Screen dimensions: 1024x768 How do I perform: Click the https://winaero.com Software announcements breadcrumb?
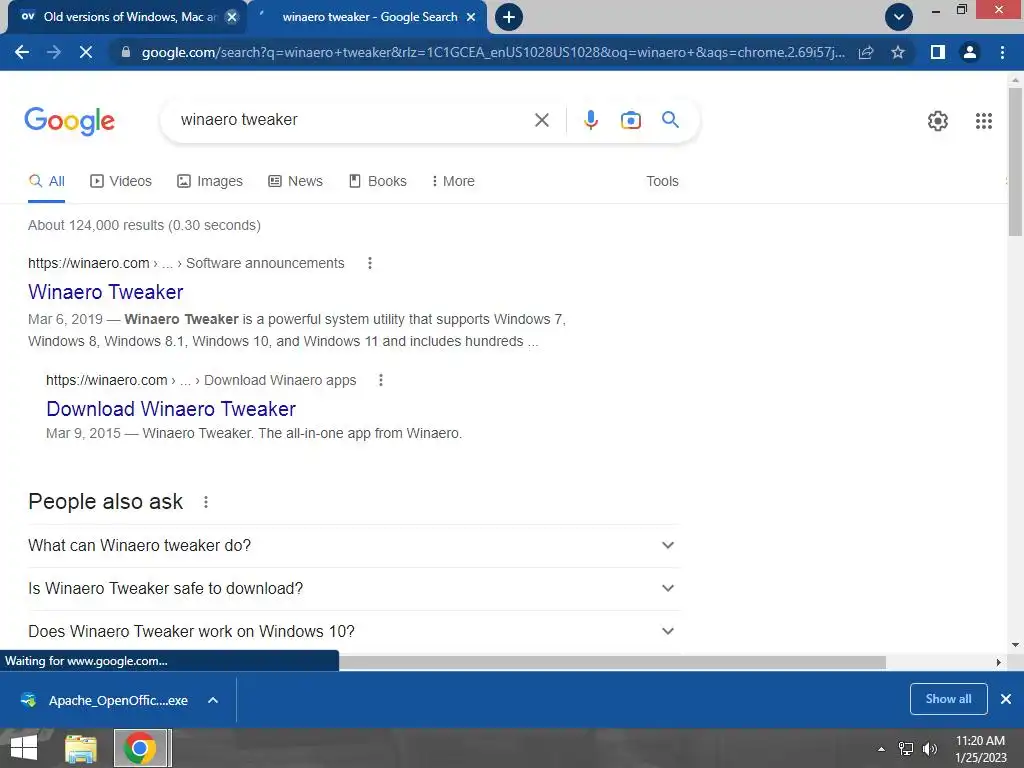(x=186, y=263)
